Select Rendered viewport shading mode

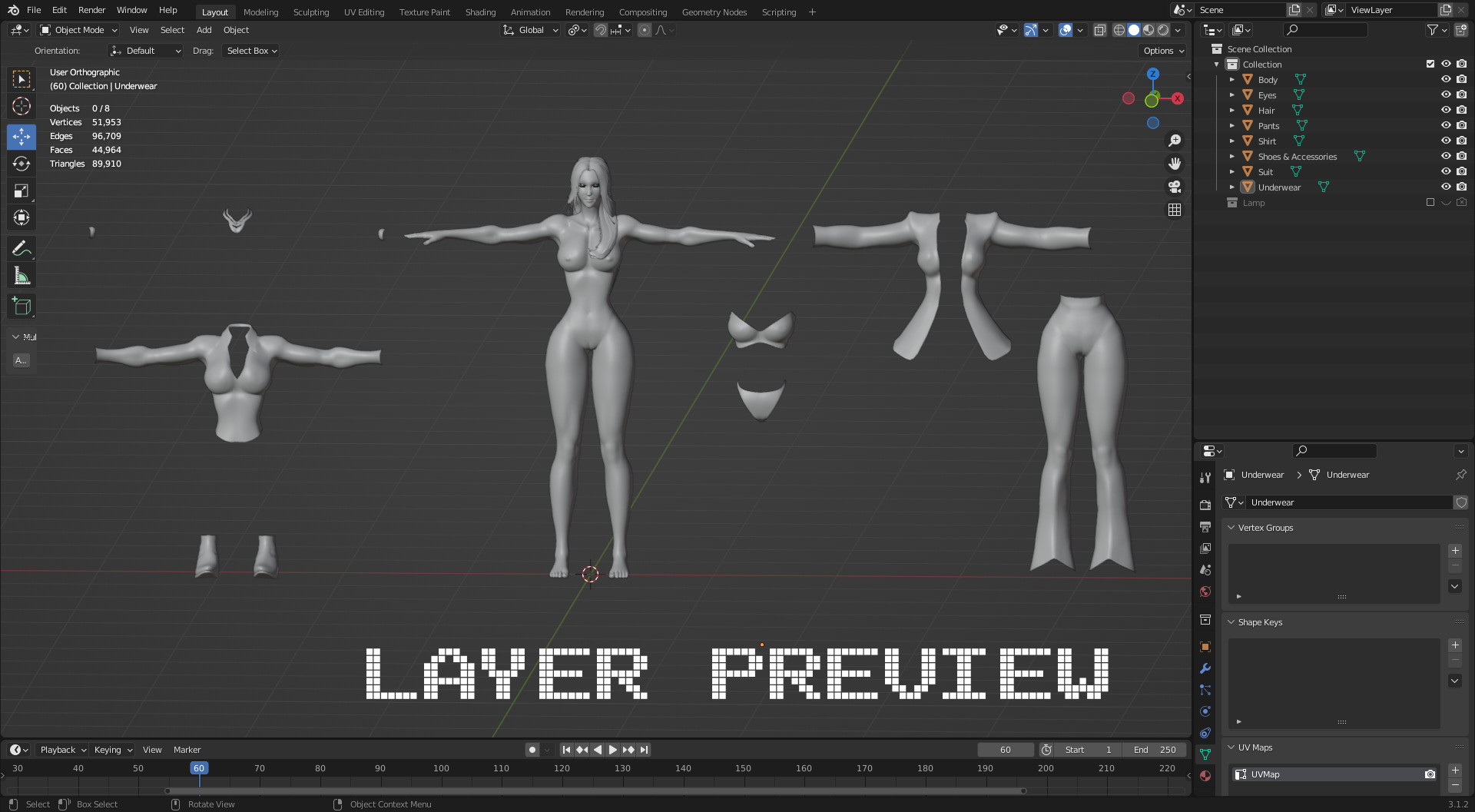1163,30
